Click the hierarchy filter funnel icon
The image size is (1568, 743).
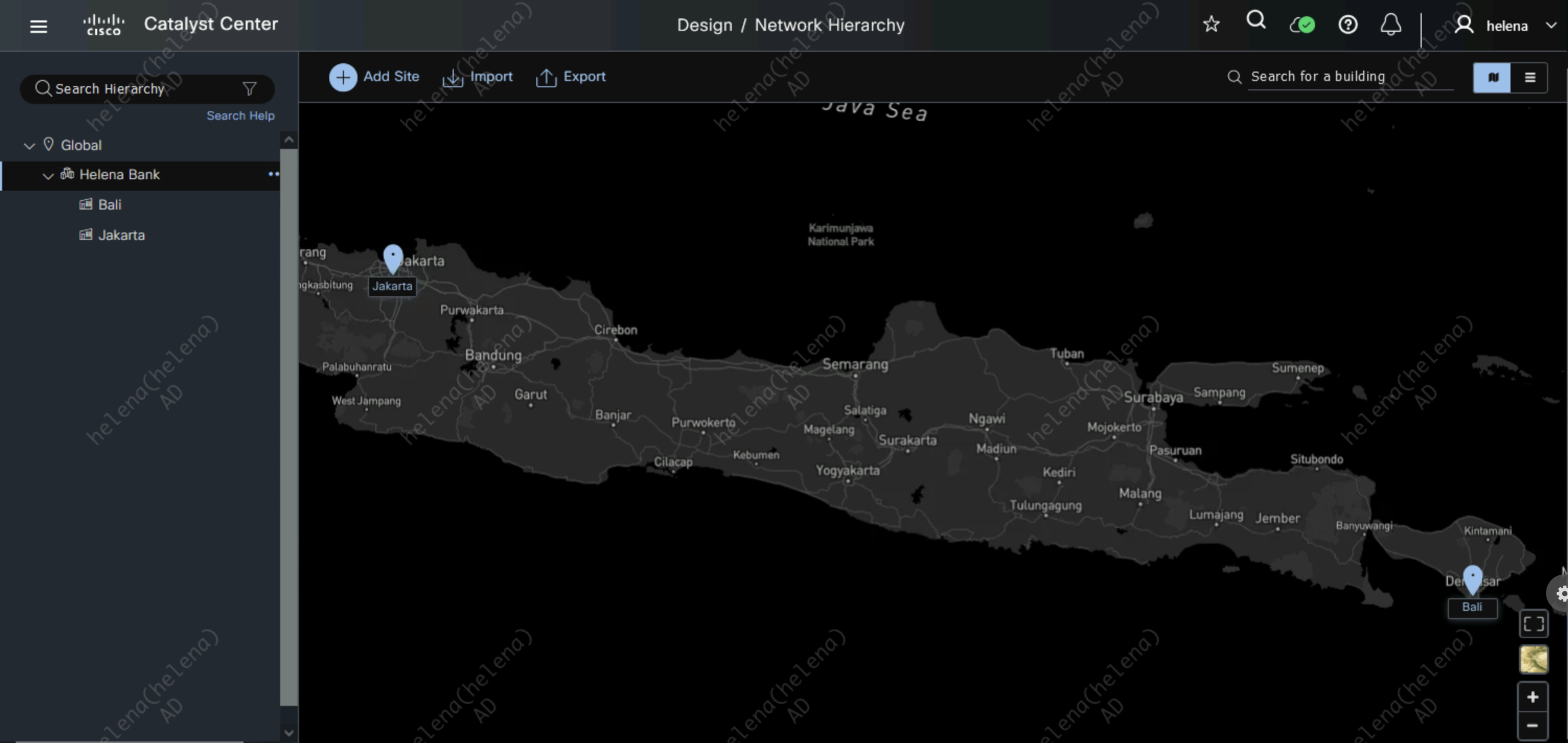[249, 89]
